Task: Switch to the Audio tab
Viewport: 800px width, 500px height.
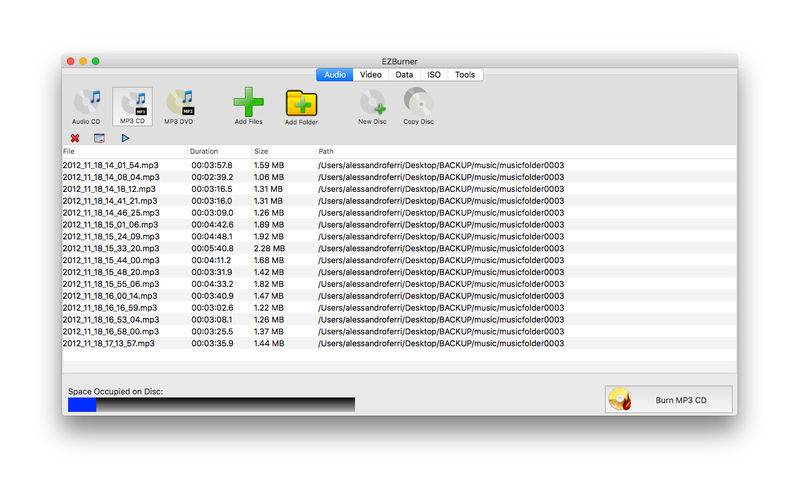Action: [x=335, y=74]
